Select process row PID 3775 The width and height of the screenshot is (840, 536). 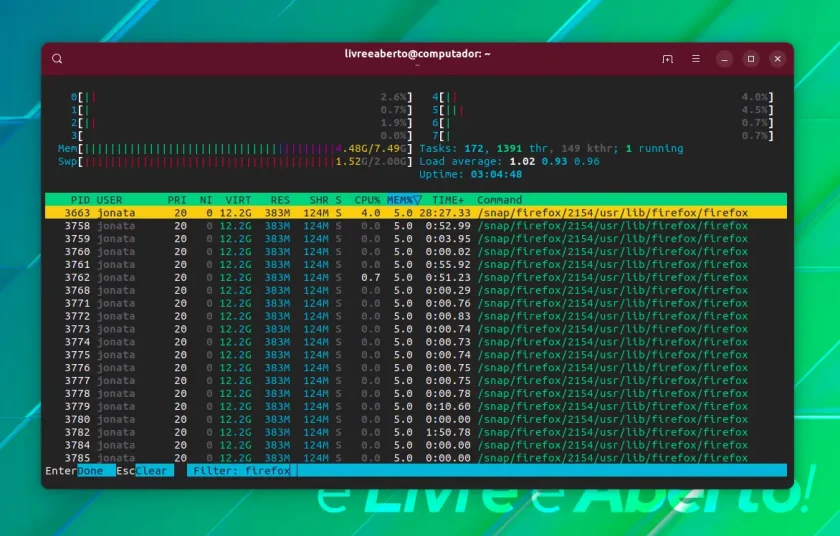[416, 354]
